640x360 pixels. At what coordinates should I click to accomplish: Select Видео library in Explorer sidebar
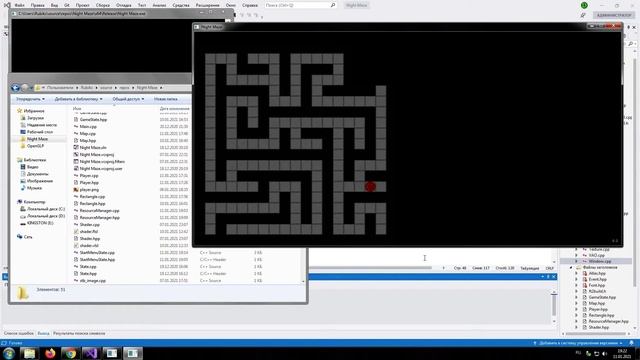coord(32,167)
